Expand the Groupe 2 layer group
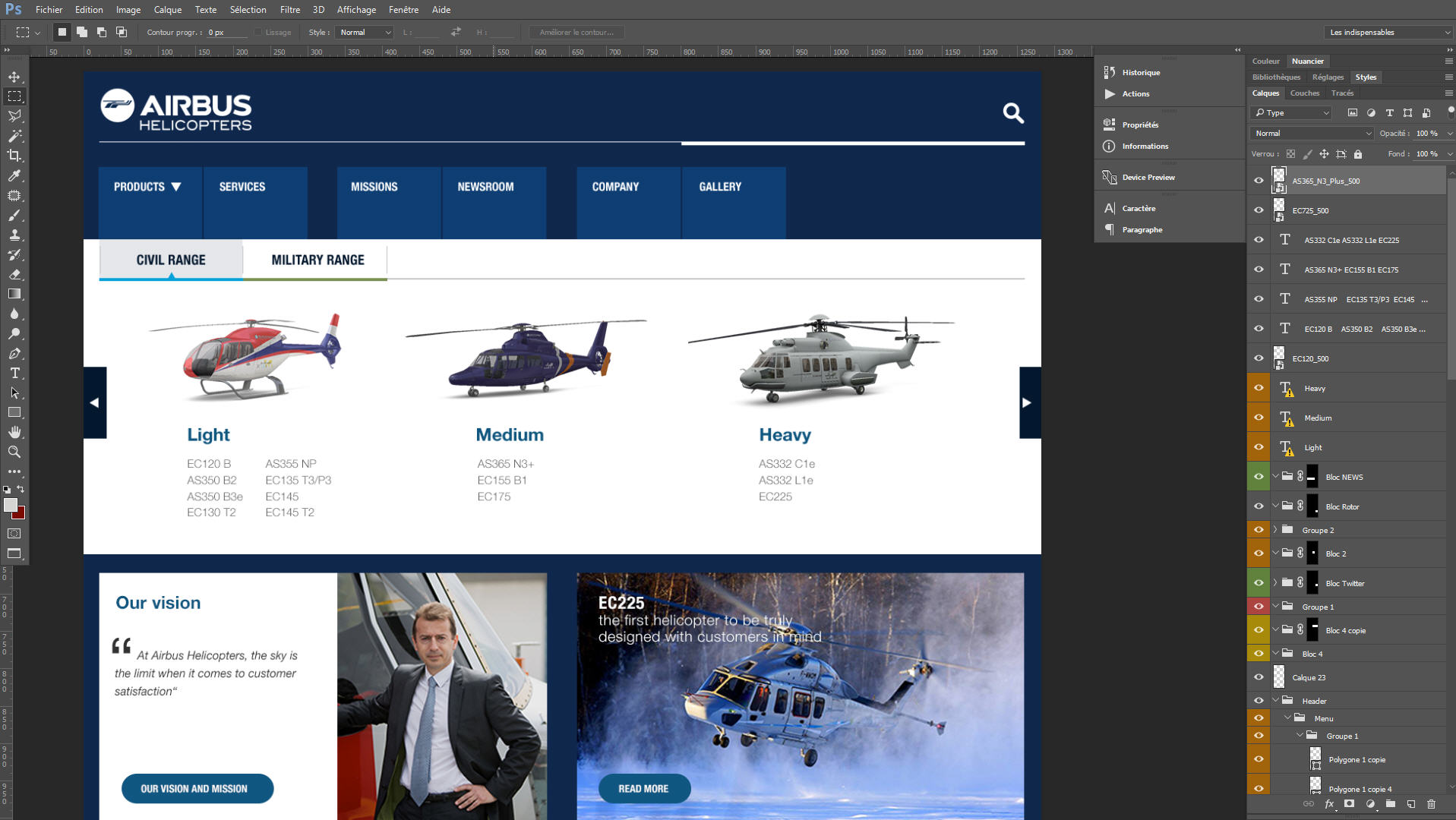 tap(1275, 530)
